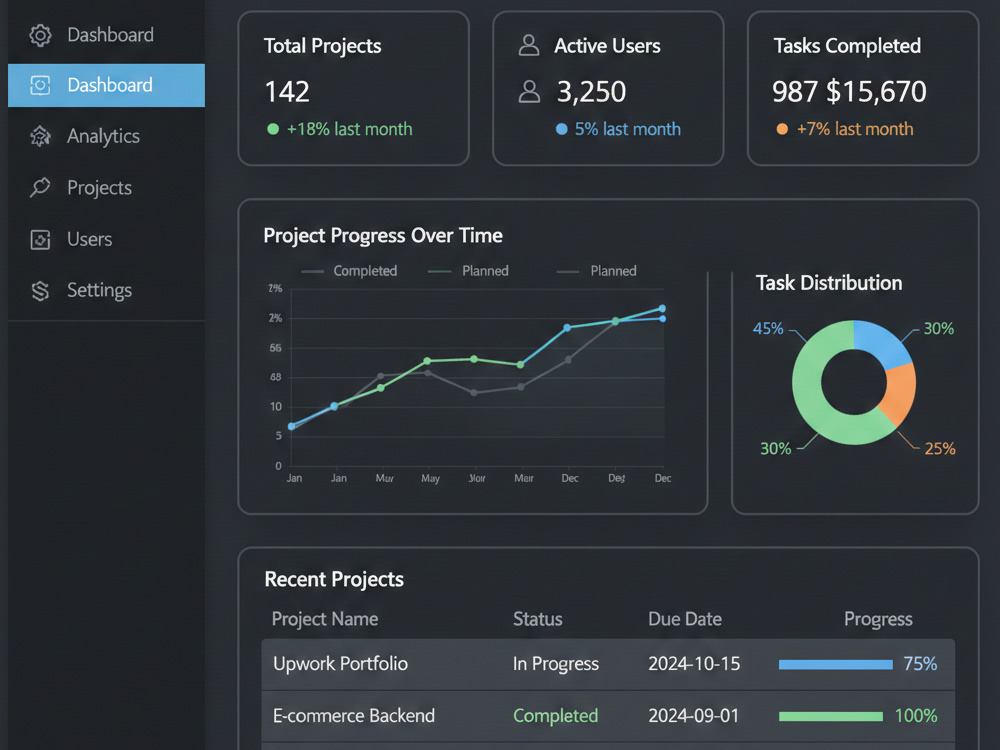Click the 2024-09-01 due date

click(693, 716)
